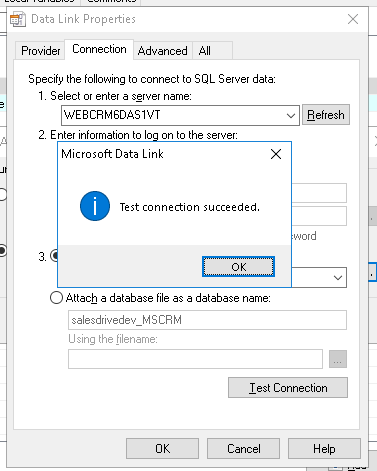Image resolution: width=377 pixels, height=471 pixels.
Task: Select the Attach a database file radio button
Action: coord(56,297)
